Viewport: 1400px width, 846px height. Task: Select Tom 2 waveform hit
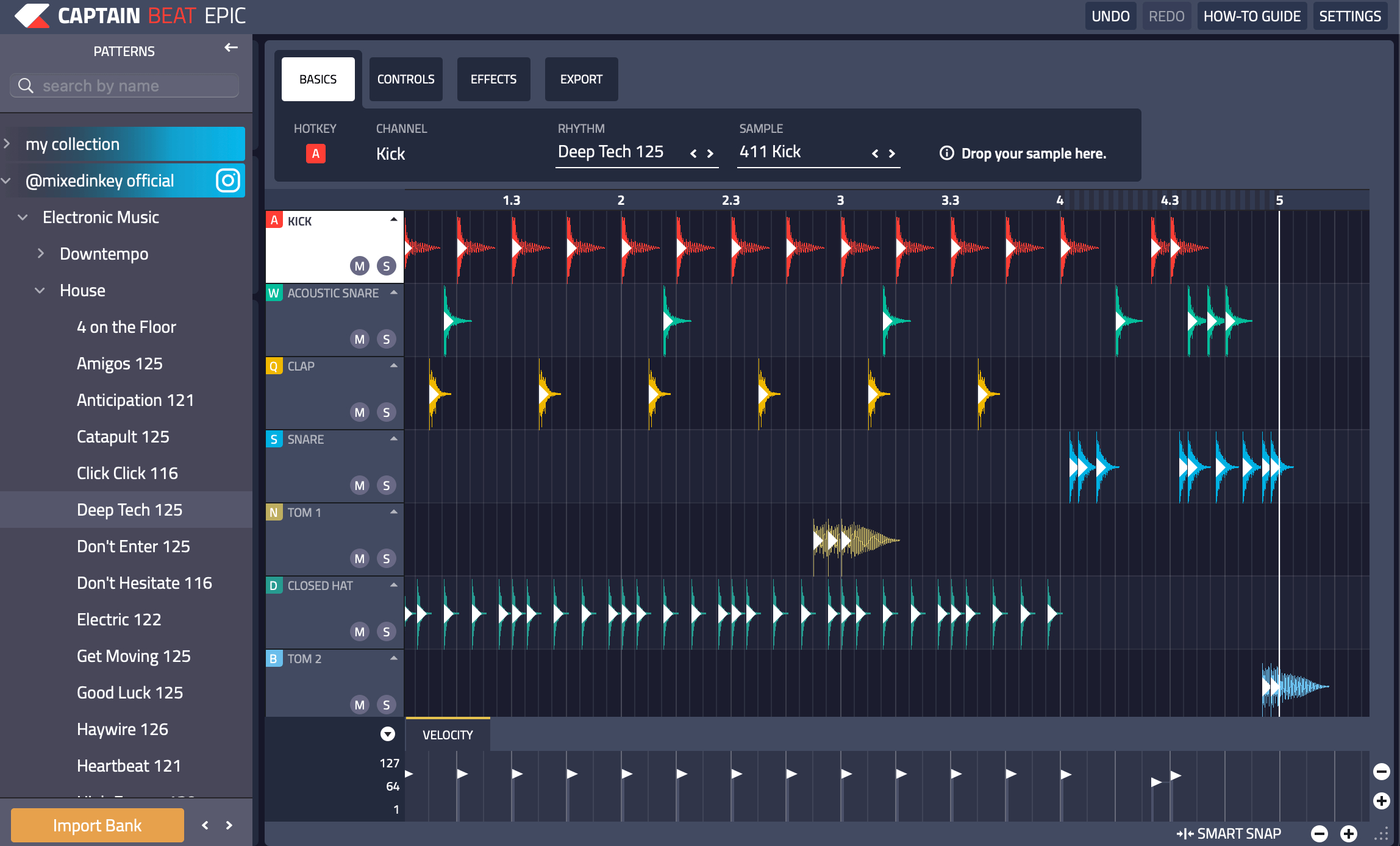click(1295, 686)
